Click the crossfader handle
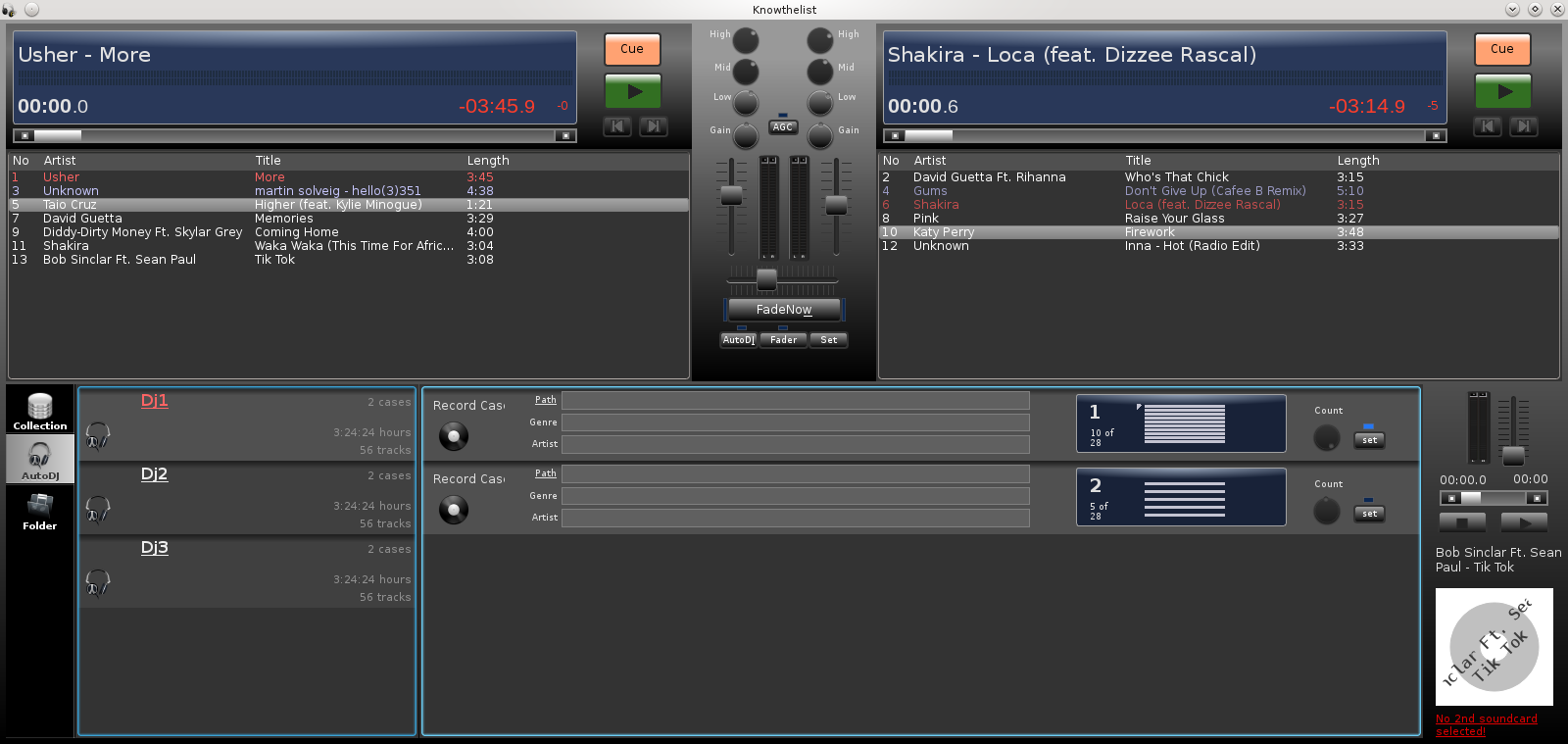Screen dimensions: 1568x744 click(x=766, y=279)
